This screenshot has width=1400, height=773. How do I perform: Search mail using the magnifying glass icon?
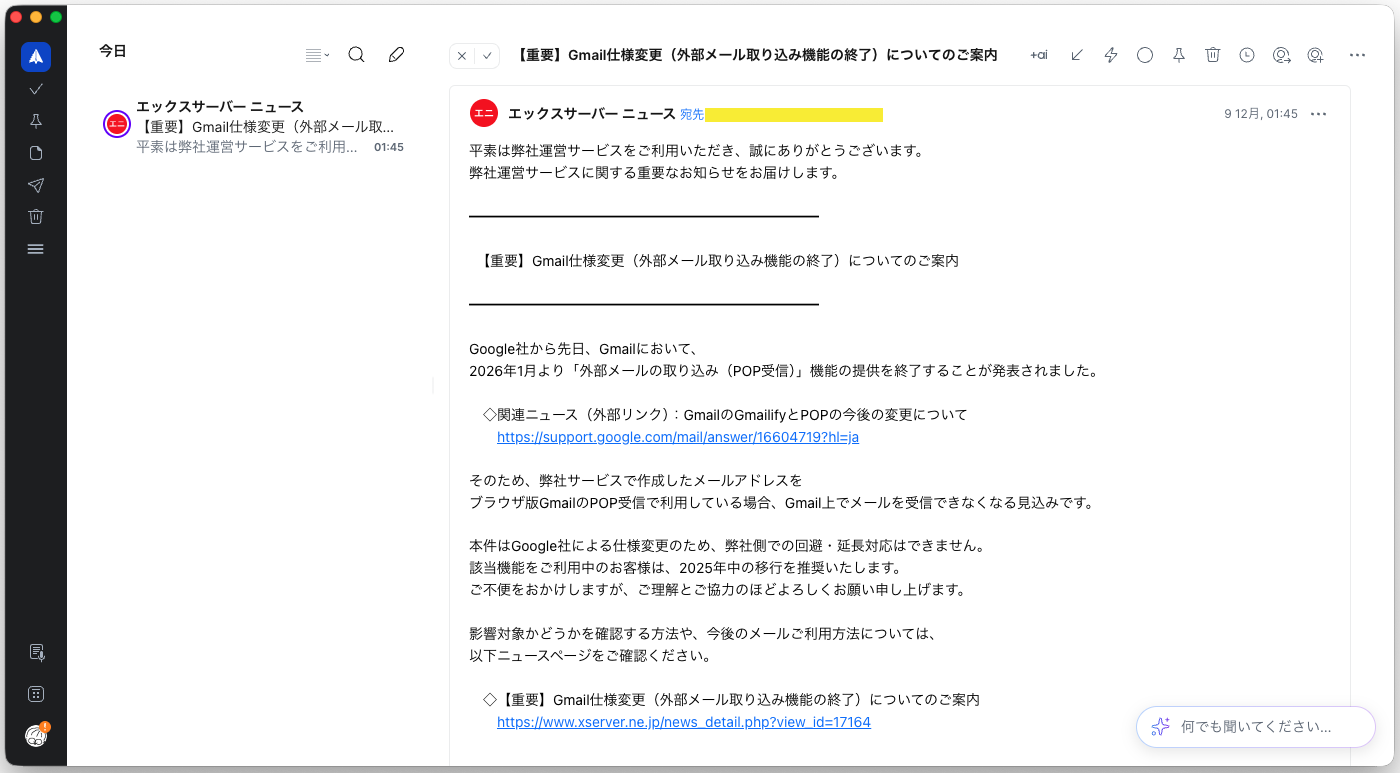(x=356, y=55)
